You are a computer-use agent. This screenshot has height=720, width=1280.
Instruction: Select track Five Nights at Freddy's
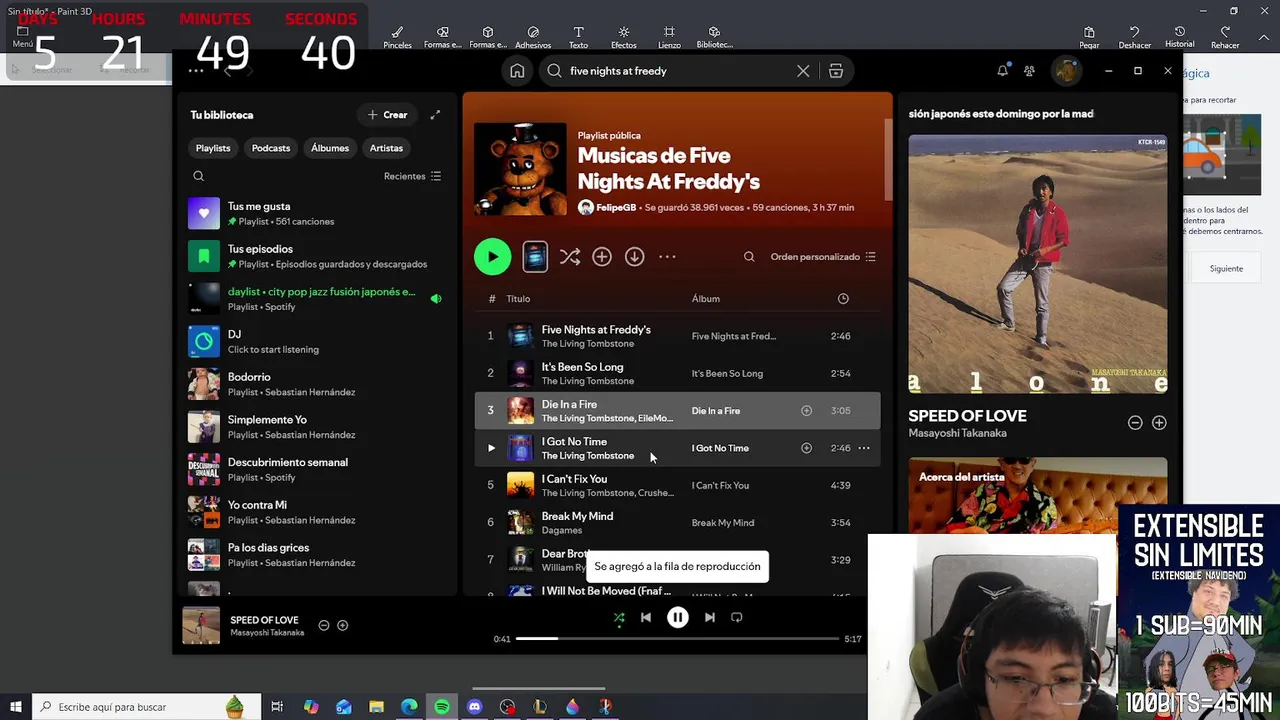click(678, 336)
